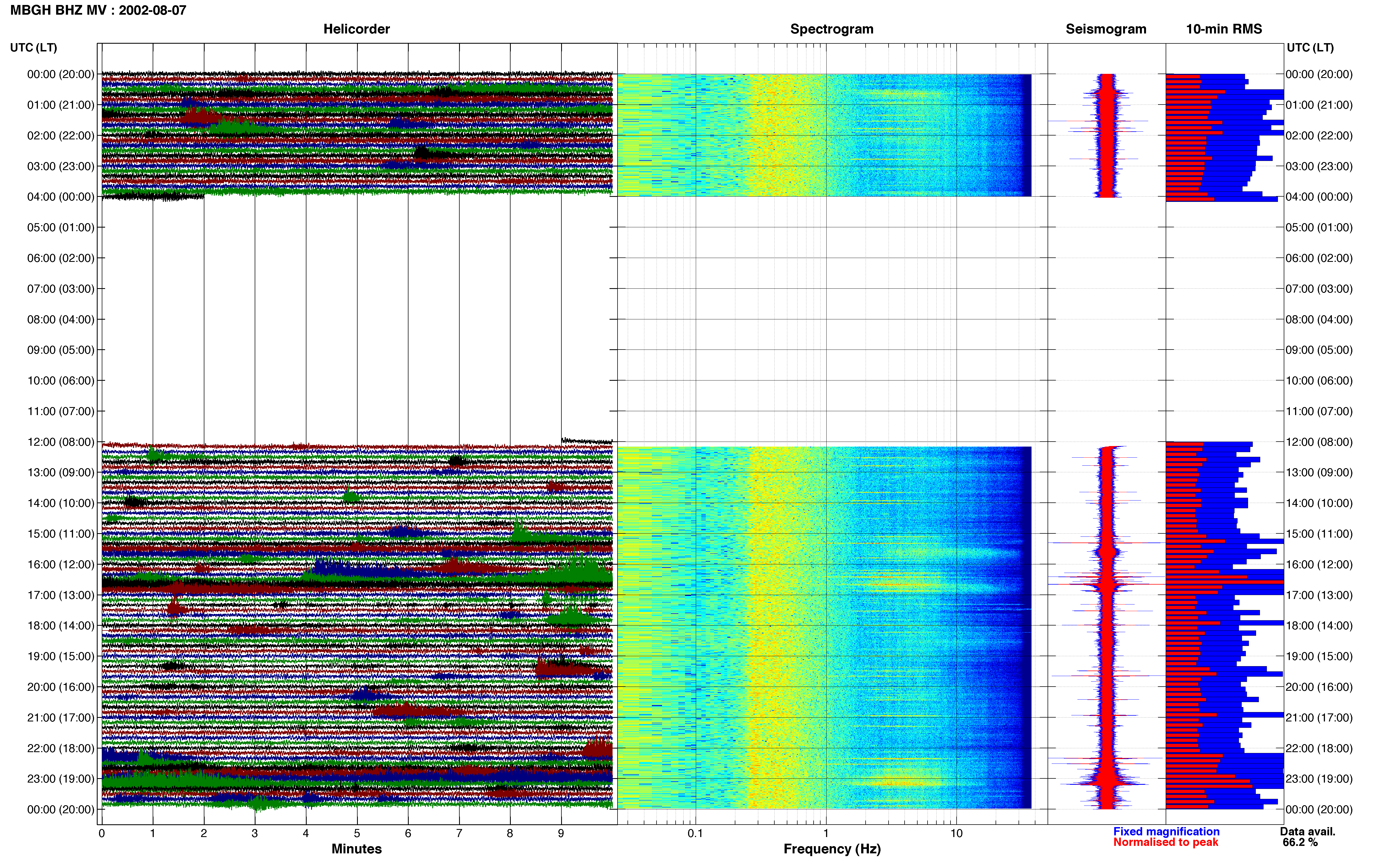Viewport: 1388px width, 868px height.
Task: Click the 66.2 % availability value
Action: click(x=1300, y=842)
